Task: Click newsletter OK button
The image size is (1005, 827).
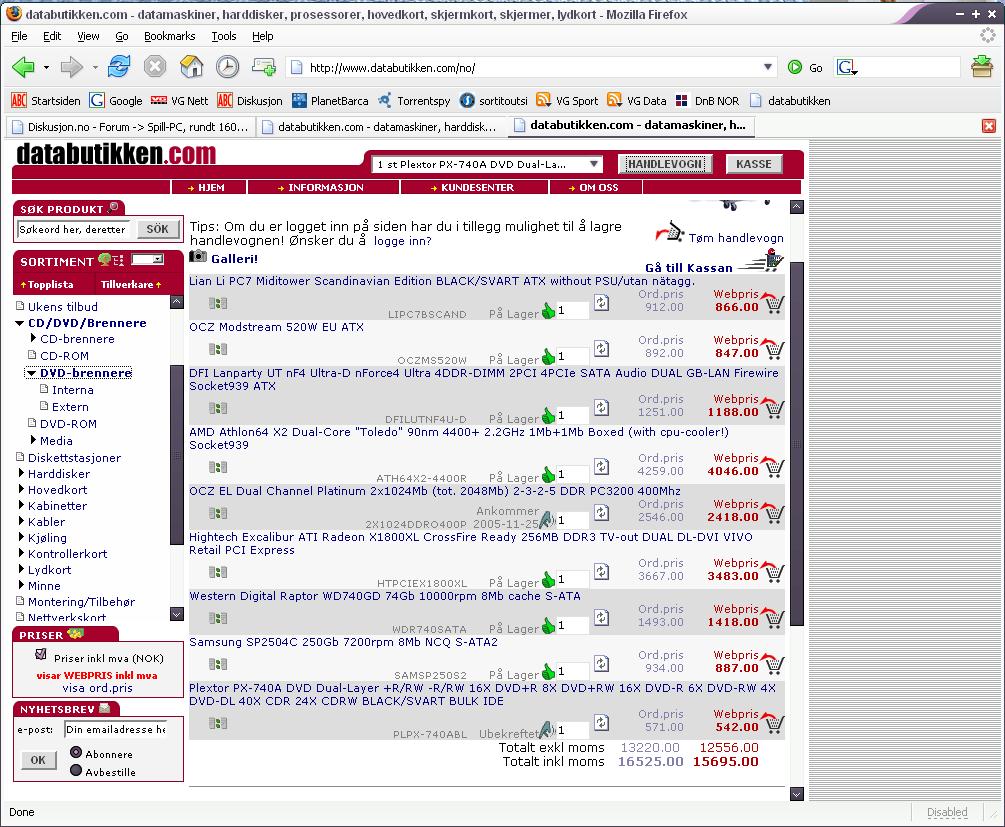Action: (38, 760)
